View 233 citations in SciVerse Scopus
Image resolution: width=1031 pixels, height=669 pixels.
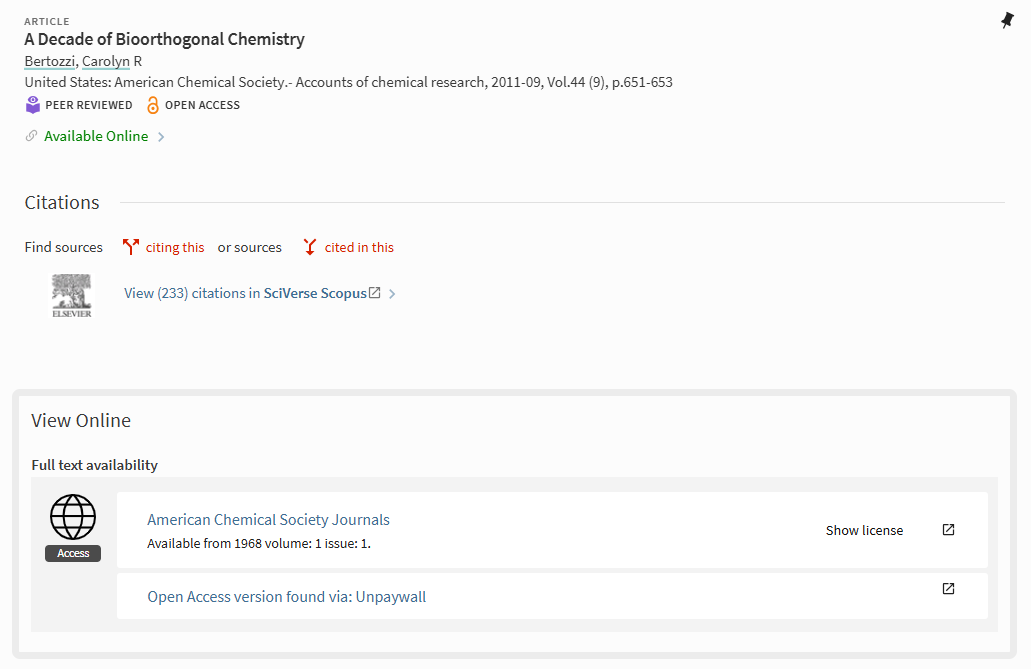[x=245, y=293]
